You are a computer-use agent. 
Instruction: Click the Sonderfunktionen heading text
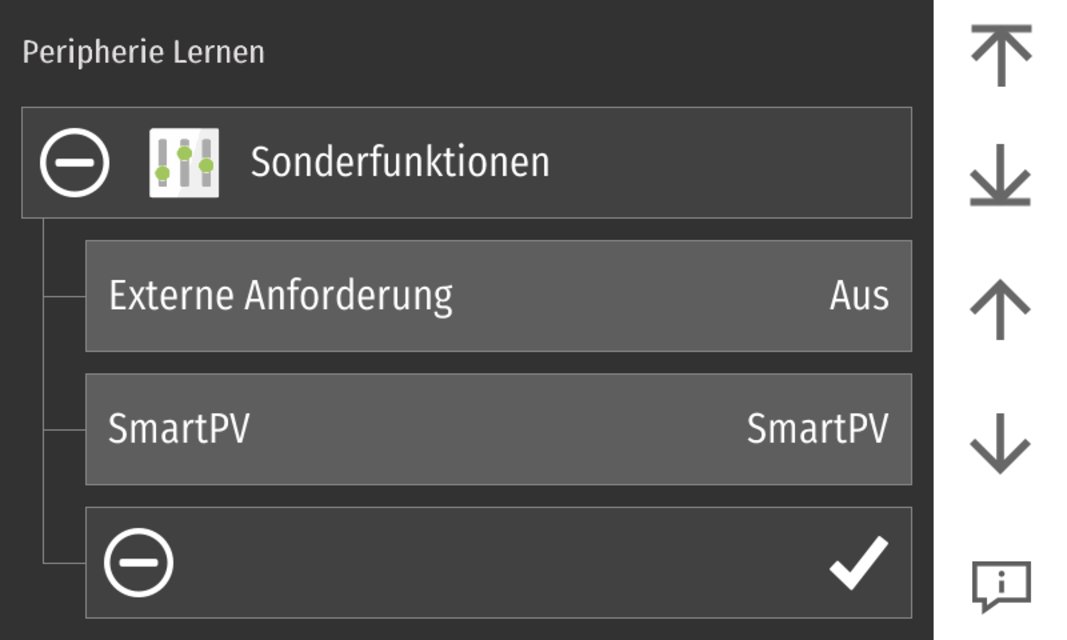point(399,162)
